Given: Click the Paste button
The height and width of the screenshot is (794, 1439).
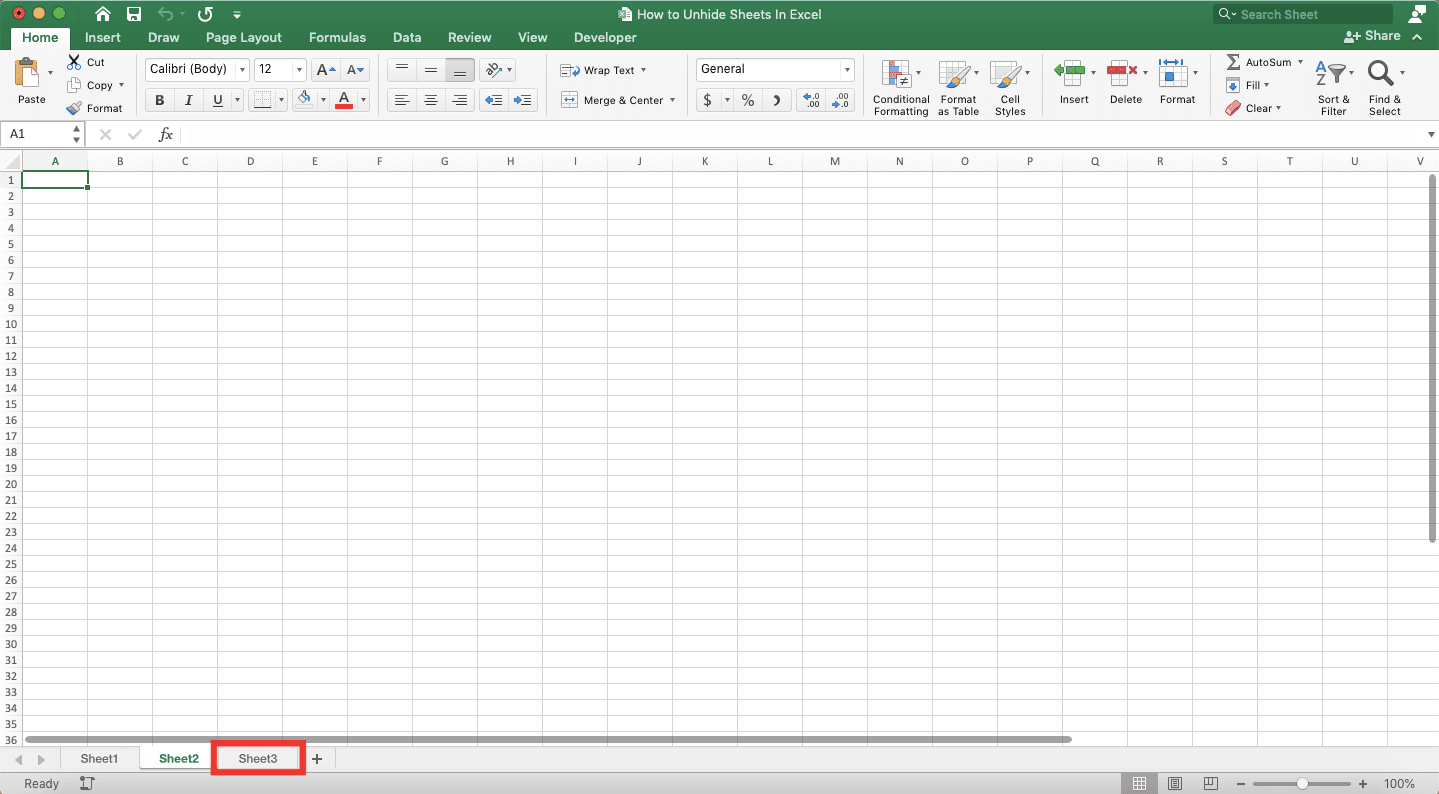Looking at the screenshot, I should (31, 85).
